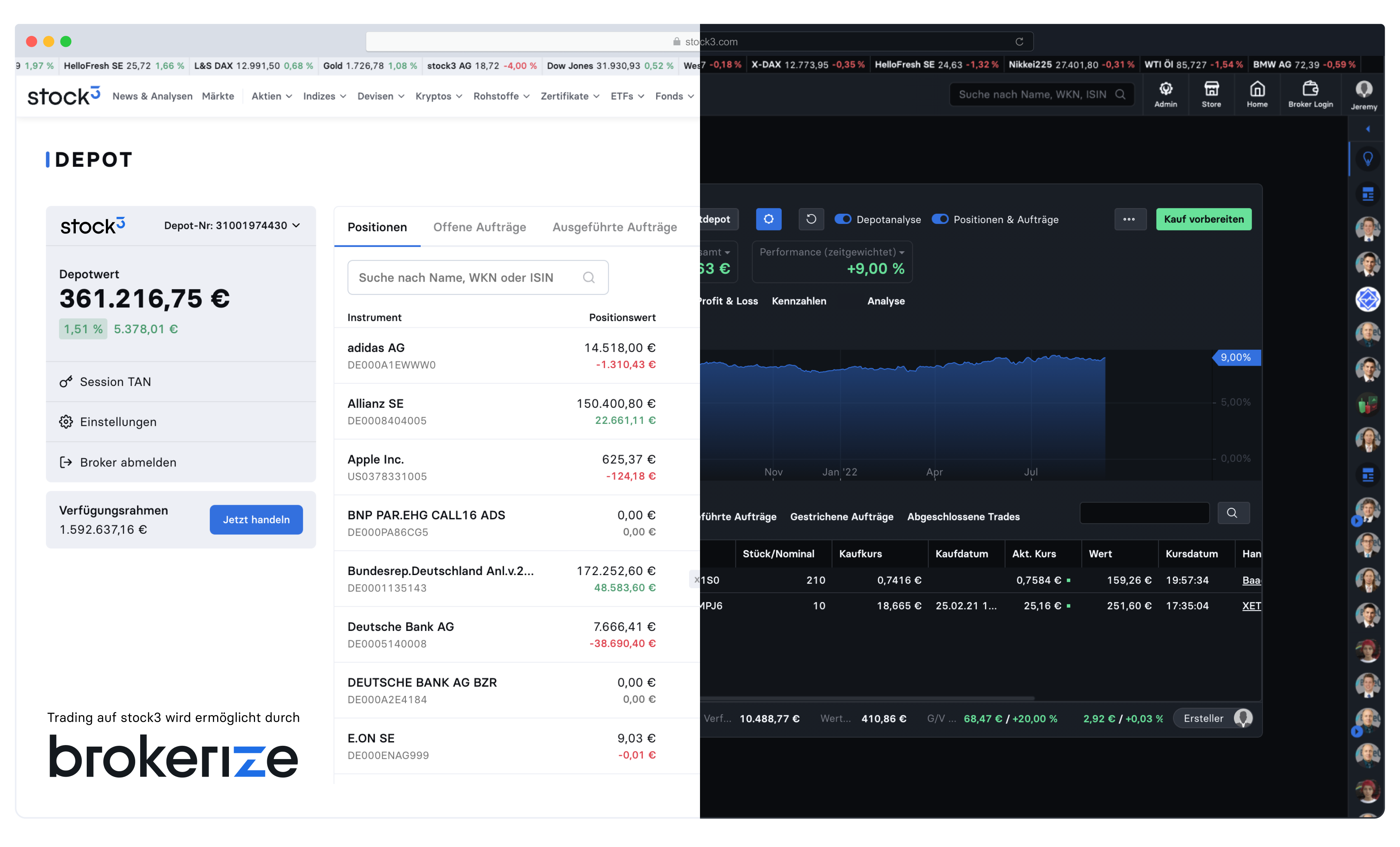Click the layout widget icon below lightbulb
This screenshot has height=847, width=1400.
(x=1368, y=194)
